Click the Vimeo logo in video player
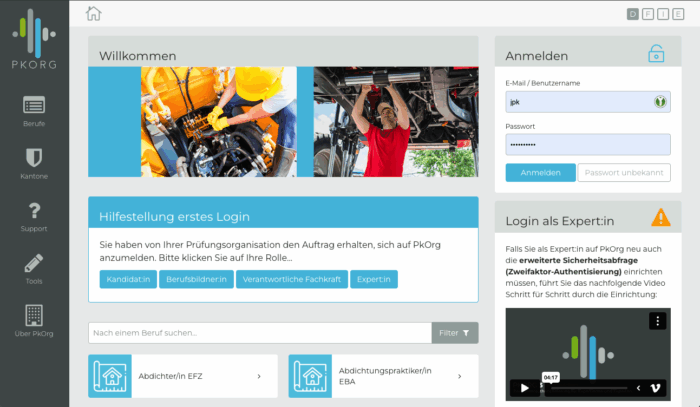The height and width of the screenshot is (407, 700). 654,388
